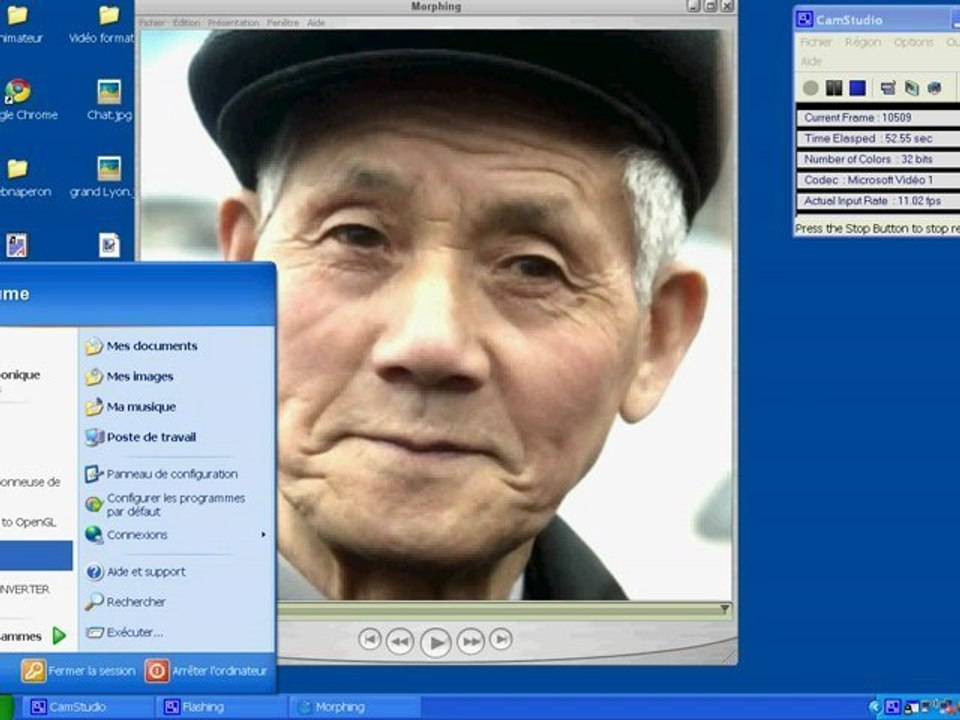Click the CamStudio pause button
Image resolution: width=960 pixels, height=720 pixels.
[834, 88]
